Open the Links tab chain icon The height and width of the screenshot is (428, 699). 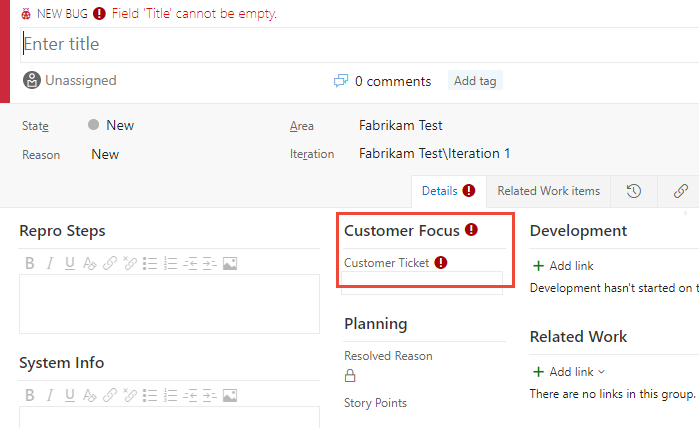[x=681, y=191]
